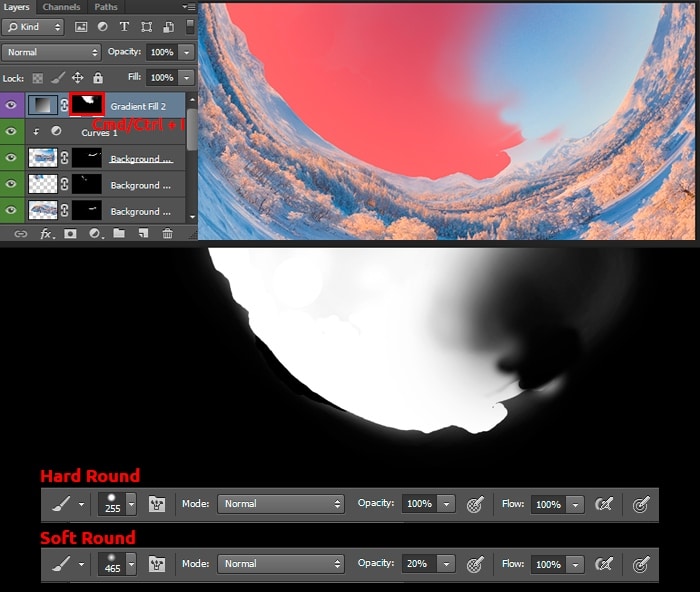Toggle pressure for size in Hard Round bar

pyautogui.click(x=641, y=505)
